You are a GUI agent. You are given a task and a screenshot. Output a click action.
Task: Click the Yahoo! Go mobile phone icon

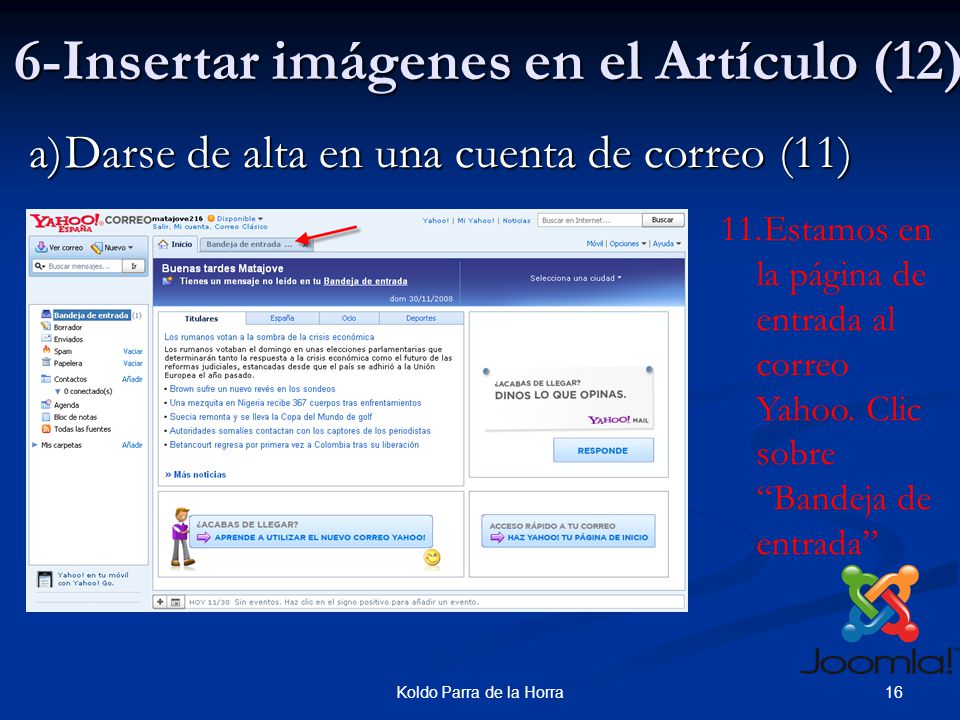click(45, 579)
